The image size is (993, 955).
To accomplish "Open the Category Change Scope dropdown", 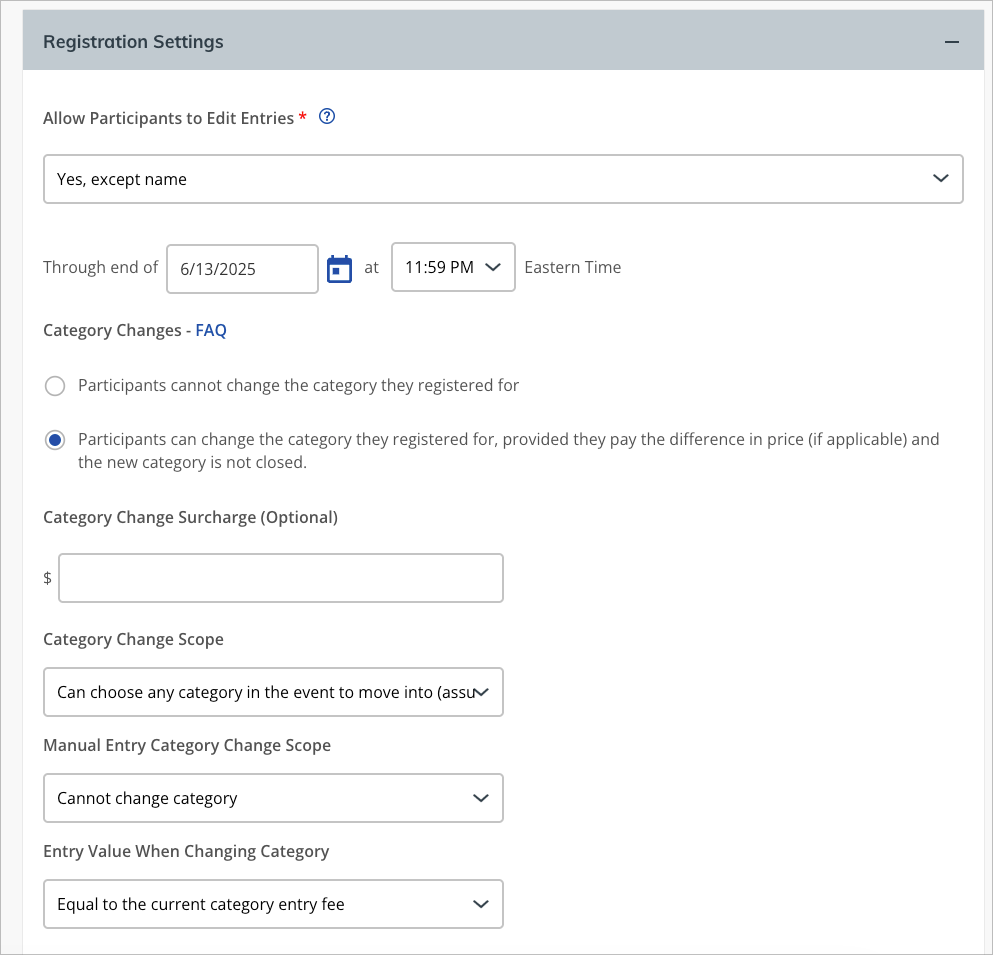I will [273, 692].
